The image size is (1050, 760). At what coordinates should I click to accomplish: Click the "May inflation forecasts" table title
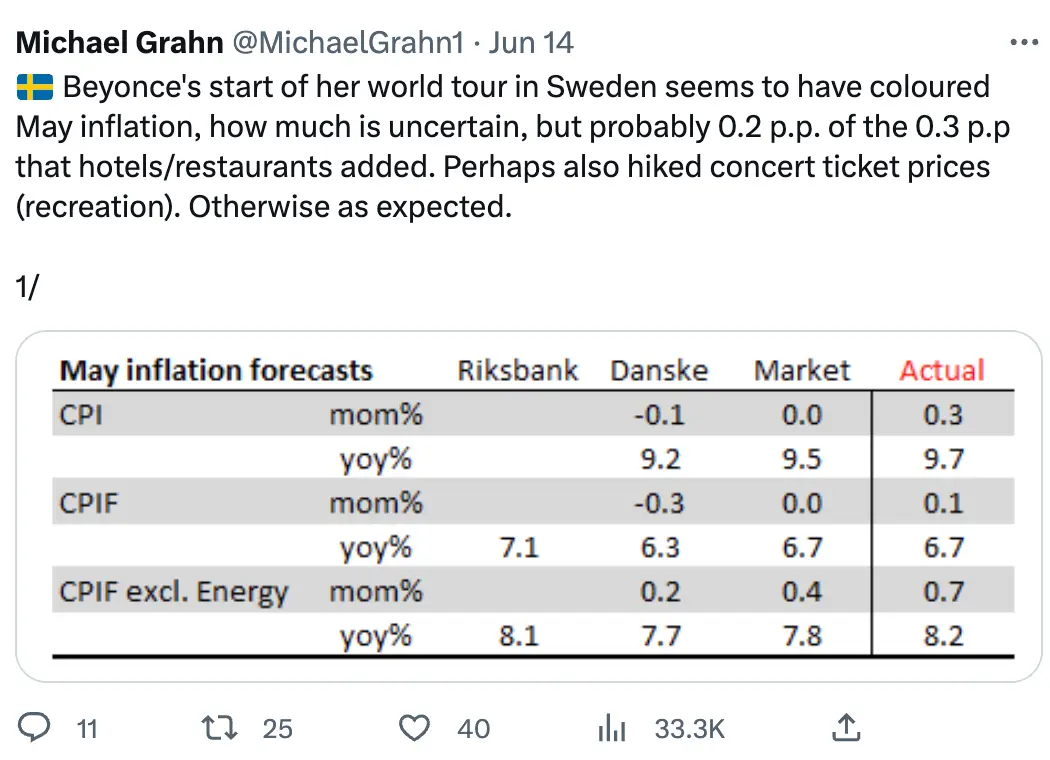click(x=216, y=371)
